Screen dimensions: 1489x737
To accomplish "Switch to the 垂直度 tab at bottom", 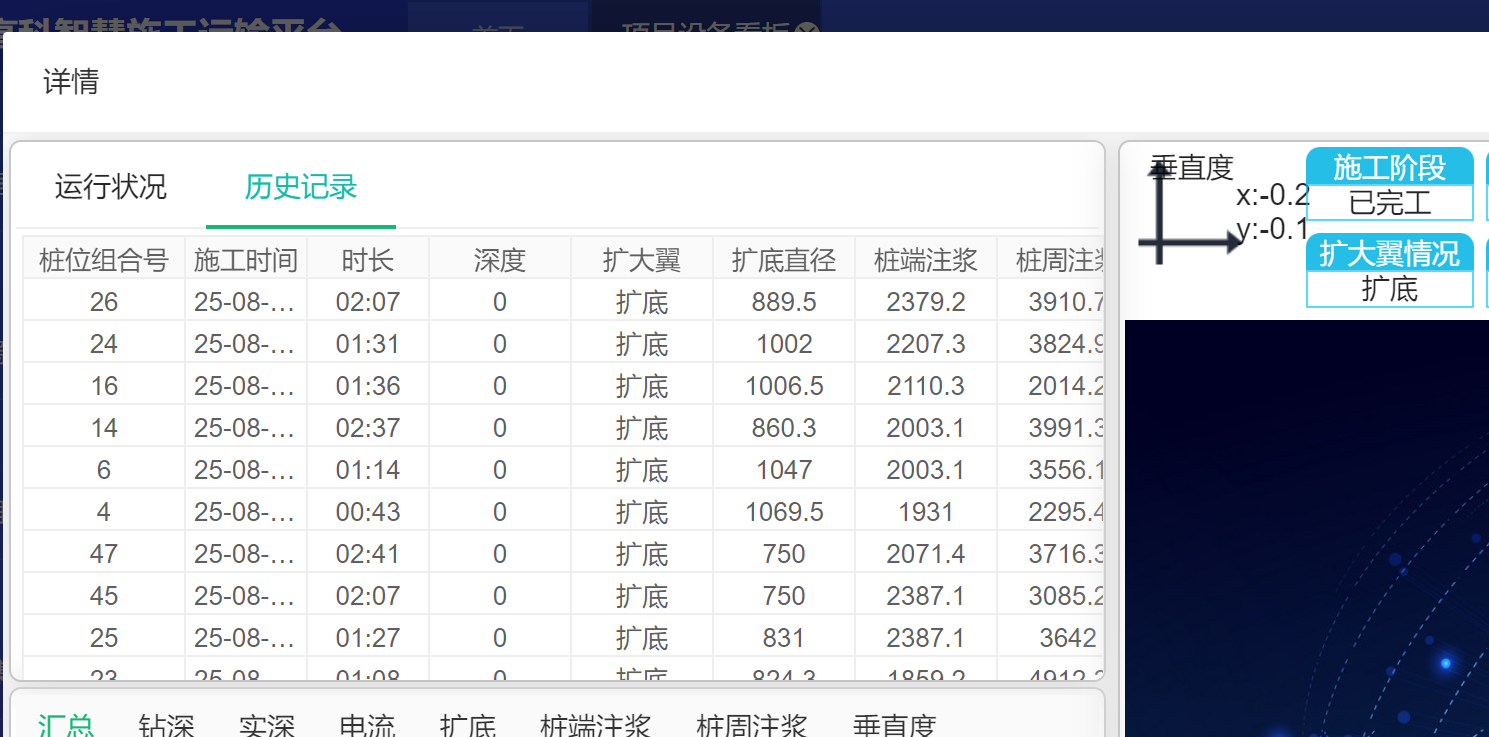I will tap(894, 725).
